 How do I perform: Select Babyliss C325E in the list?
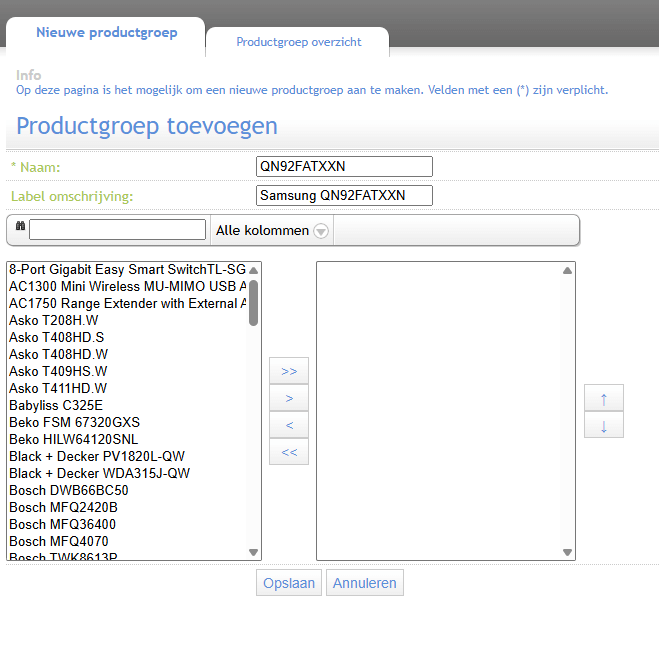coord(56,405)
